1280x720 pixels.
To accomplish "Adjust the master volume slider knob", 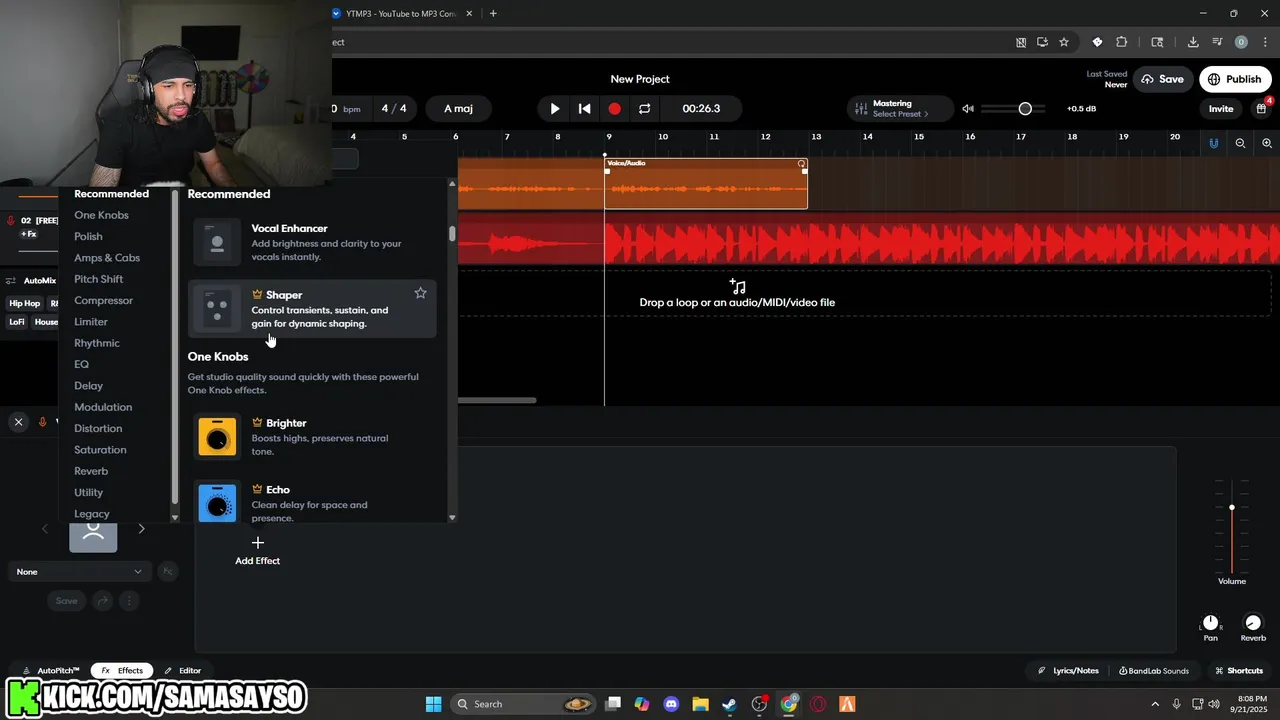I will pos(1025,108).
